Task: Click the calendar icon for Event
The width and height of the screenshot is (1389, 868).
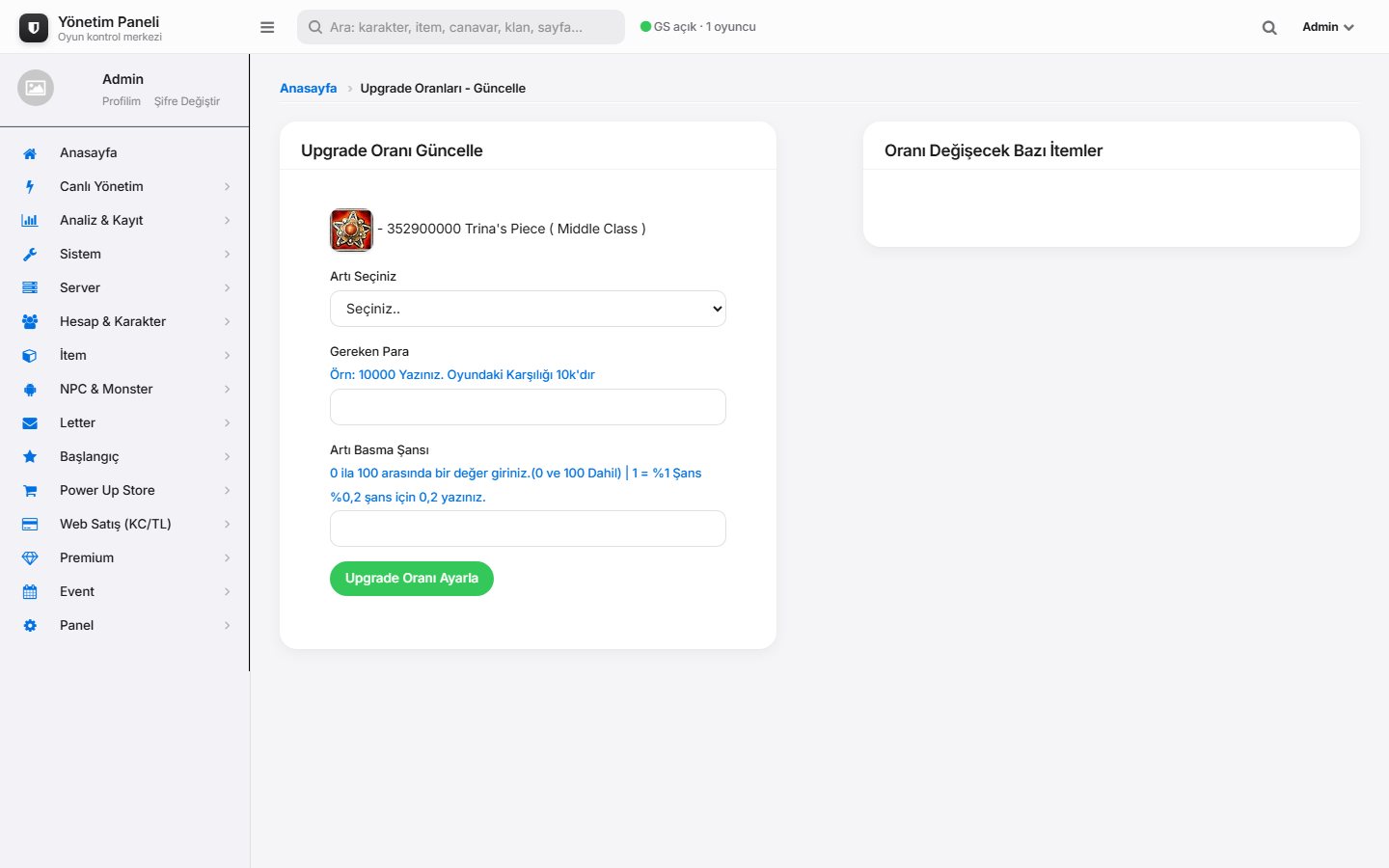Action: coord(30,592)
